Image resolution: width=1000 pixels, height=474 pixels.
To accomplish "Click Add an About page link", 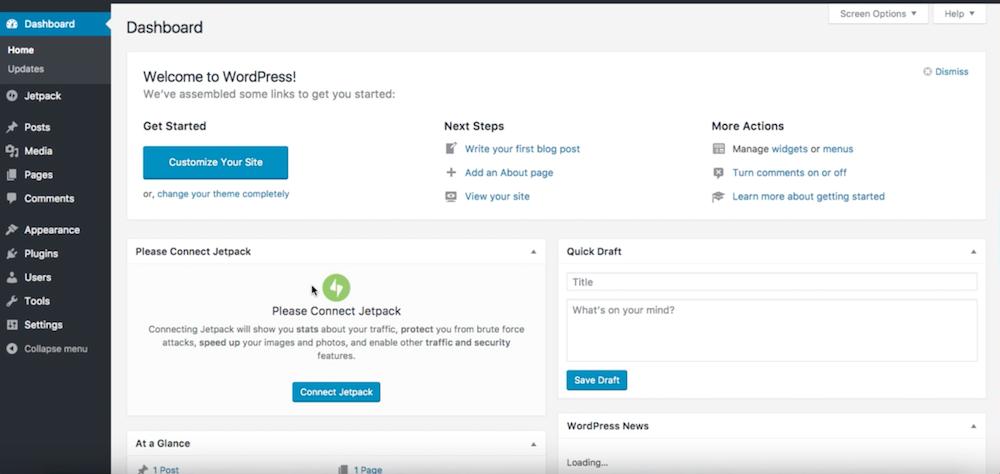I will coord(509,172).
